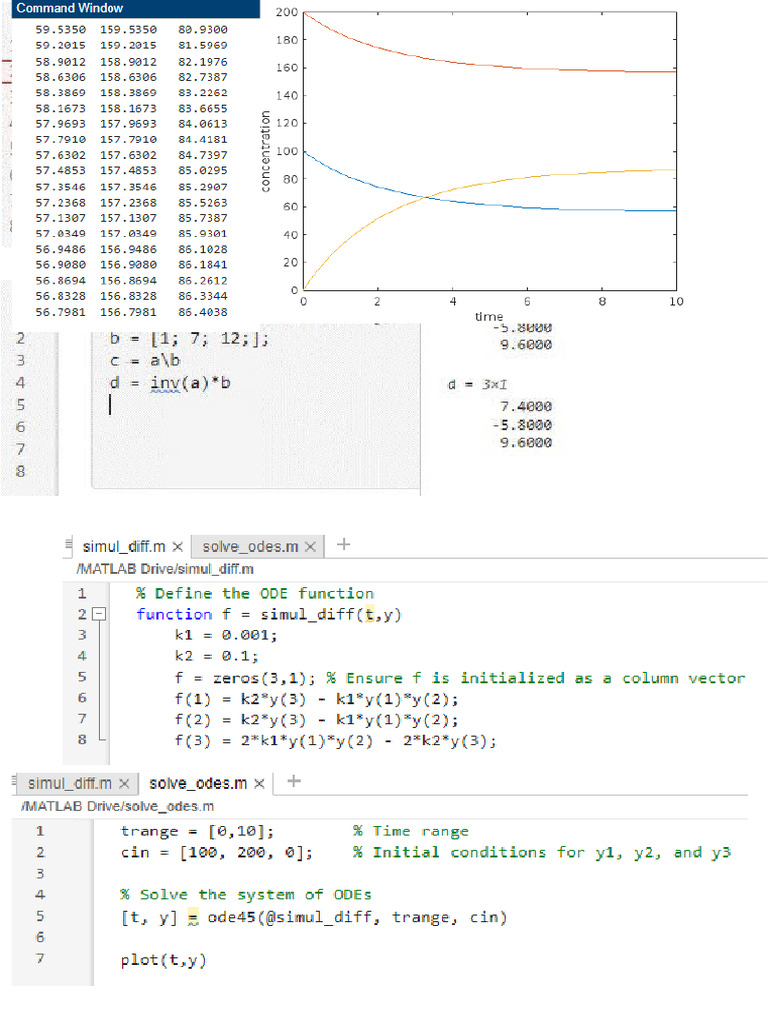This screenshot has height=1024, width=768.
Task: Close simul_diff.m tab in lower editor
Action: 125,783
